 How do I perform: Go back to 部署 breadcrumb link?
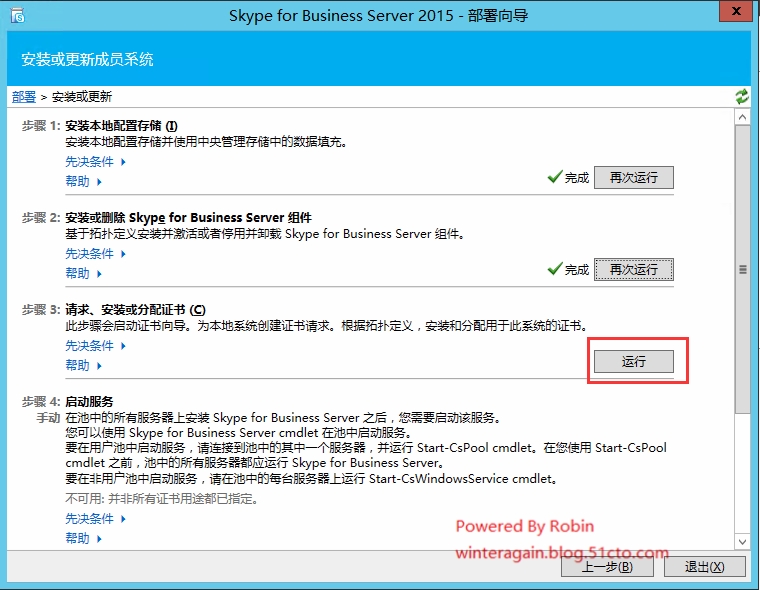coord(24,96)
